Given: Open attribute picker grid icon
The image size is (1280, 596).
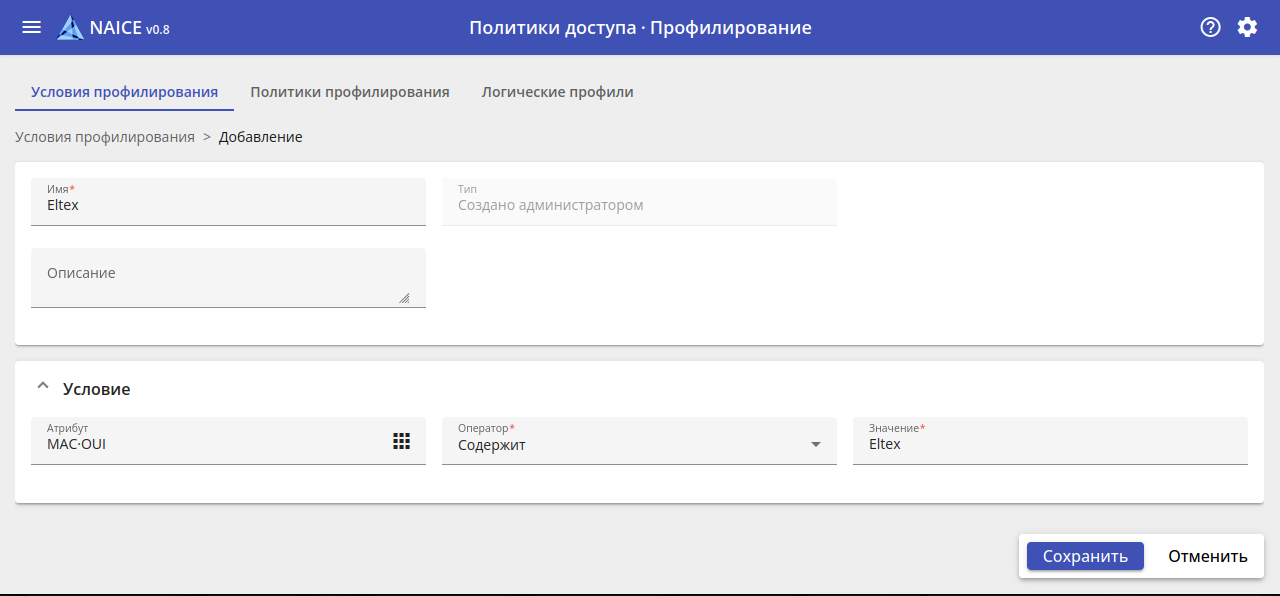Looking at the screenshot, I should pyautogui.click(x=401, y=441).
